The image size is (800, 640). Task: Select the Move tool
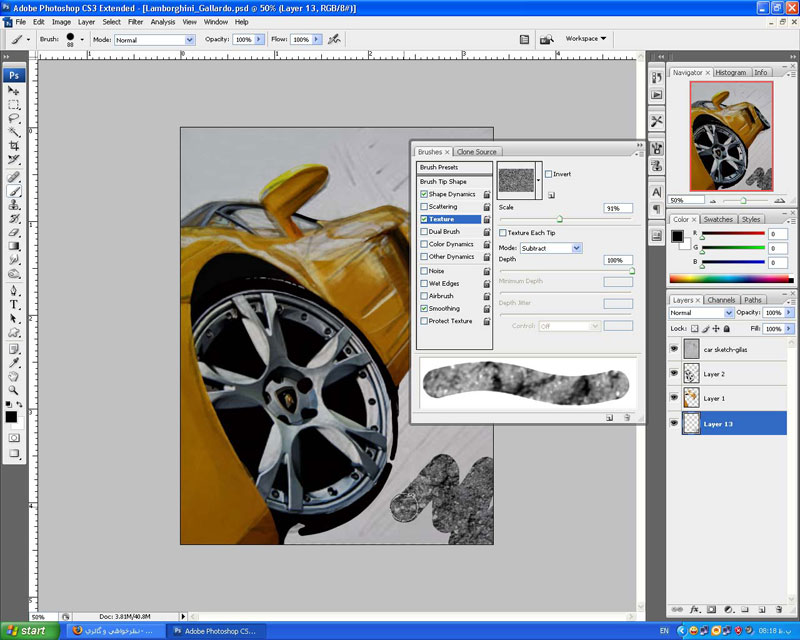[14, 91]
